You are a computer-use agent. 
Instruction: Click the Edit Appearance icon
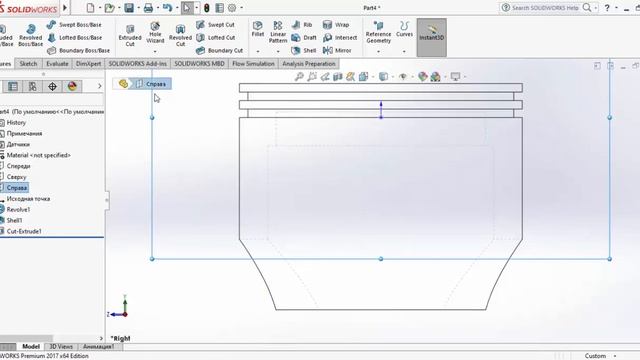[x=422, y=76]
